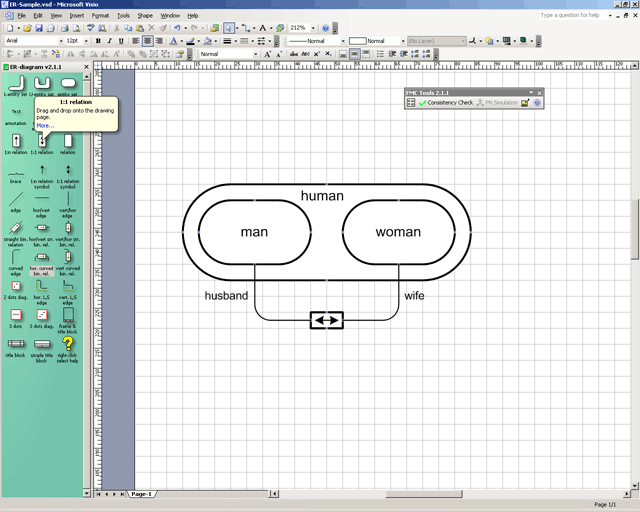
Task: Pick the 1:n relation stencil shape
Action: pyautogui.click(x=16, y=141)
